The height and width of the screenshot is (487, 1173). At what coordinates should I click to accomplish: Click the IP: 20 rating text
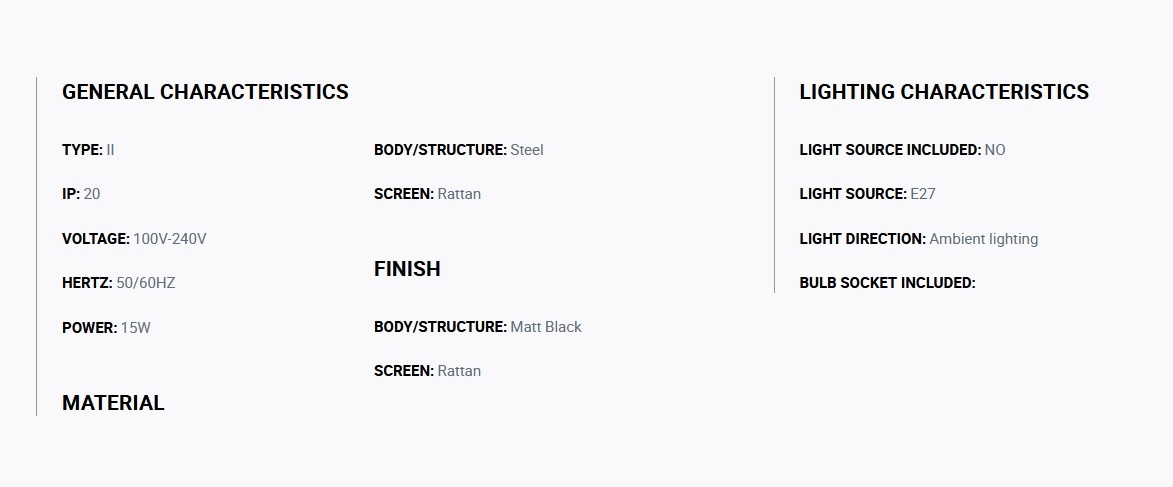[x=81, y=194]
